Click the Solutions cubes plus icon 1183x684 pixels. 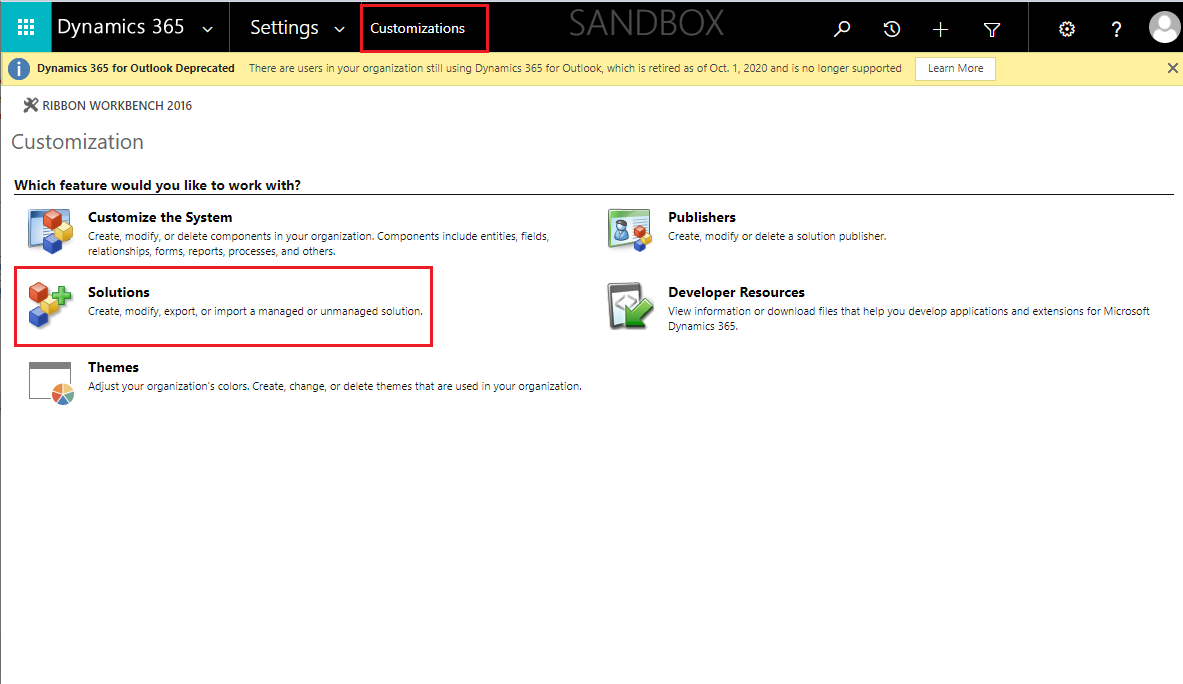click(50, 305)
